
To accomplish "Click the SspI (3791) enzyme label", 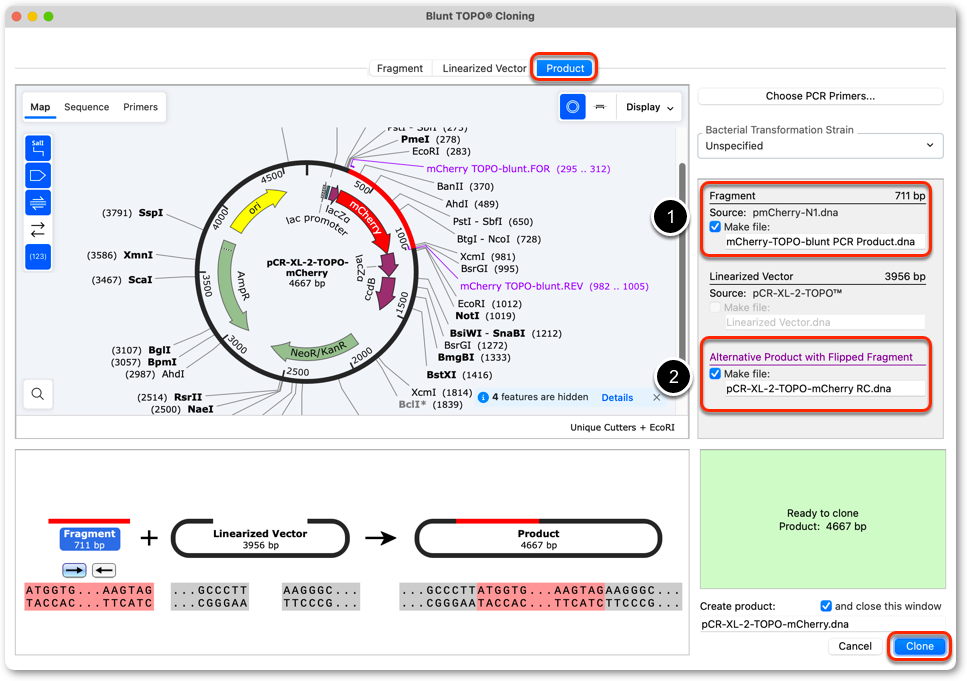I will [x=133, y=213].
